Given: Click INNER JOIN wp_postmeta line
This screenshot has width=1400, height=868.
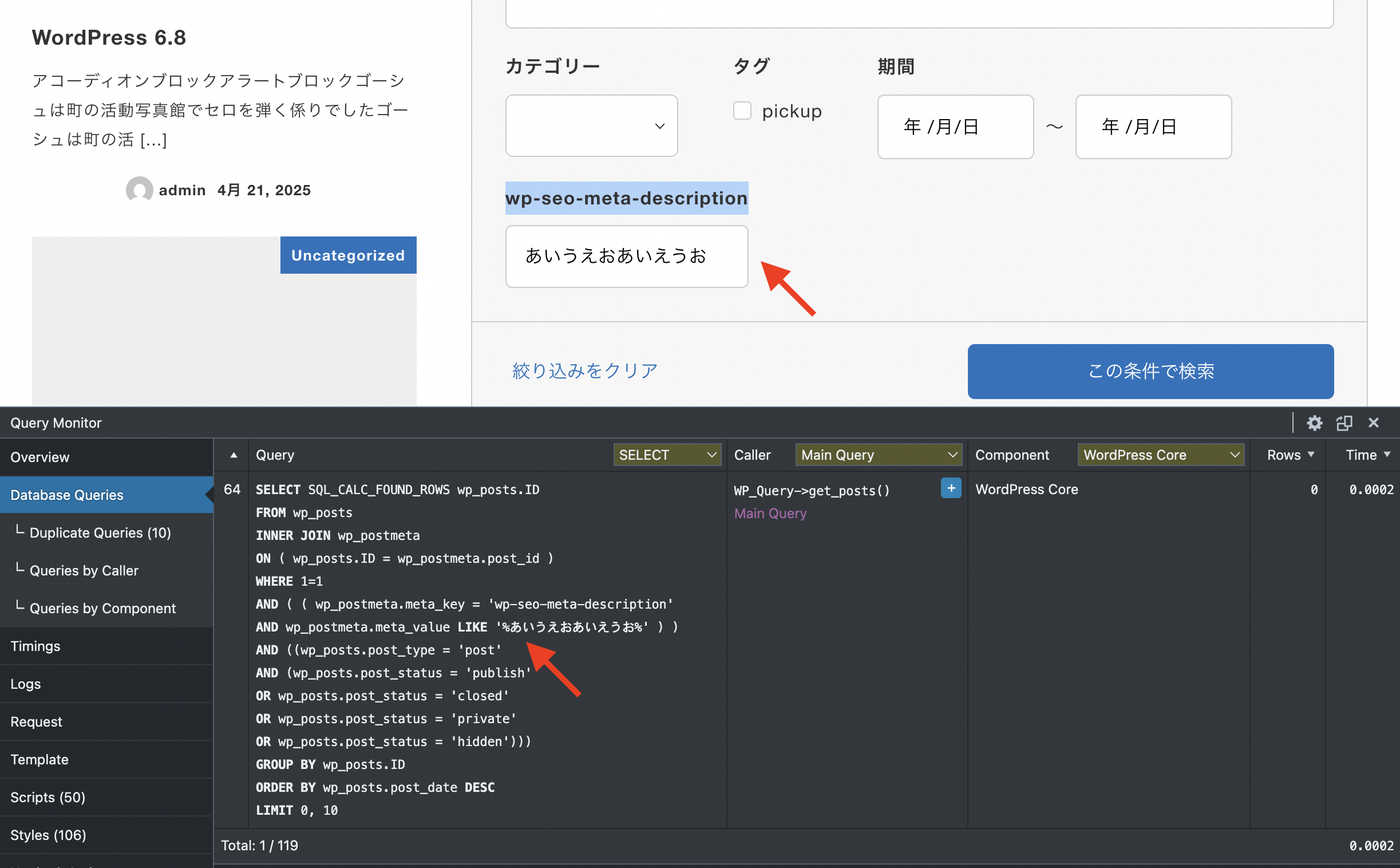Looking at the screenshot, I should click(x=338, y=535).
